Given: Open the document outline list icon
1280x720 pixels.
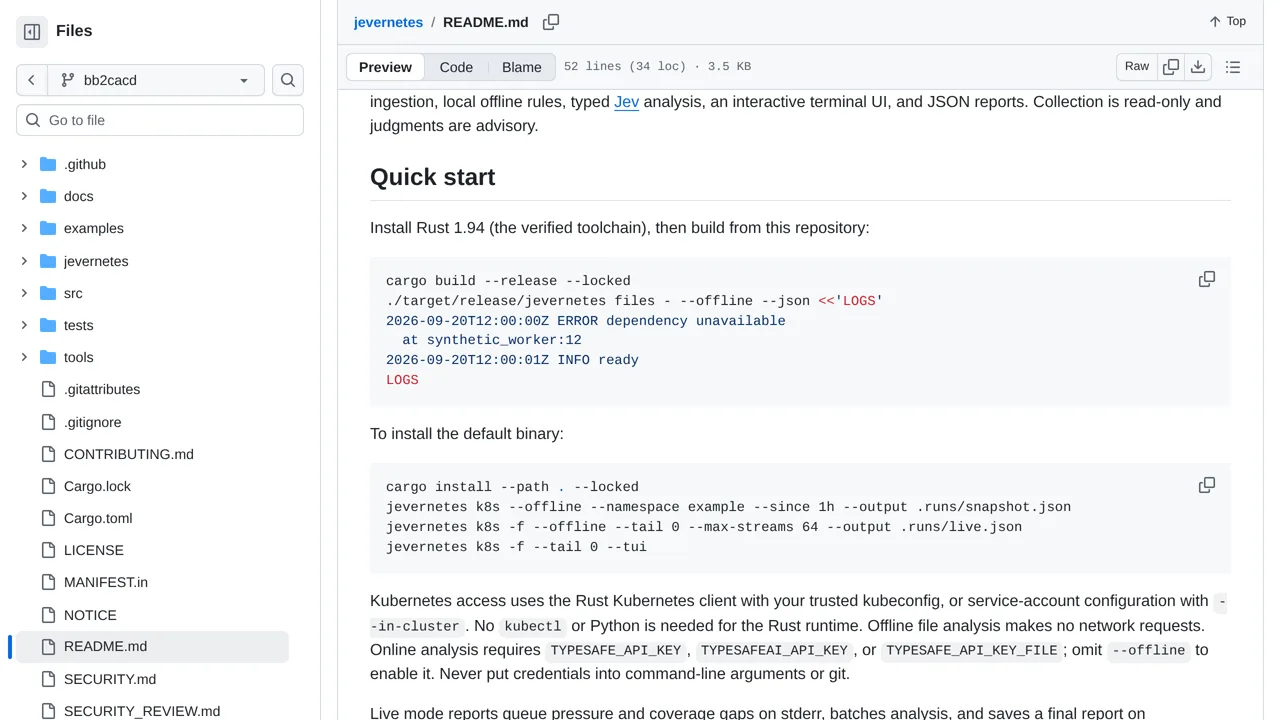Looking at the screenshot, I should click(1233, 67).
